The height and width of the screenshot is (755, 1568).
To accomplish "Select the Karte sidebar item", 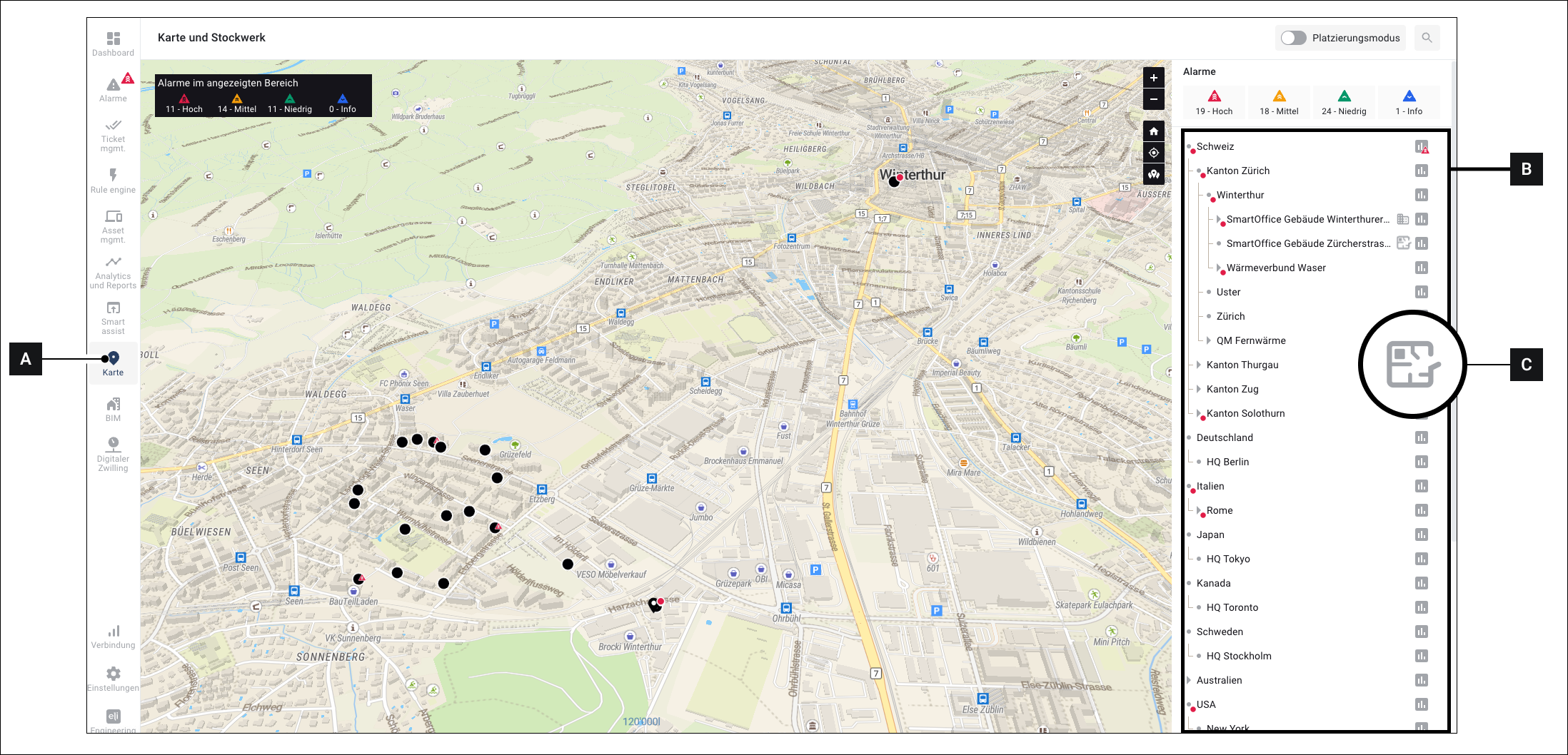I will coord(113,364).
